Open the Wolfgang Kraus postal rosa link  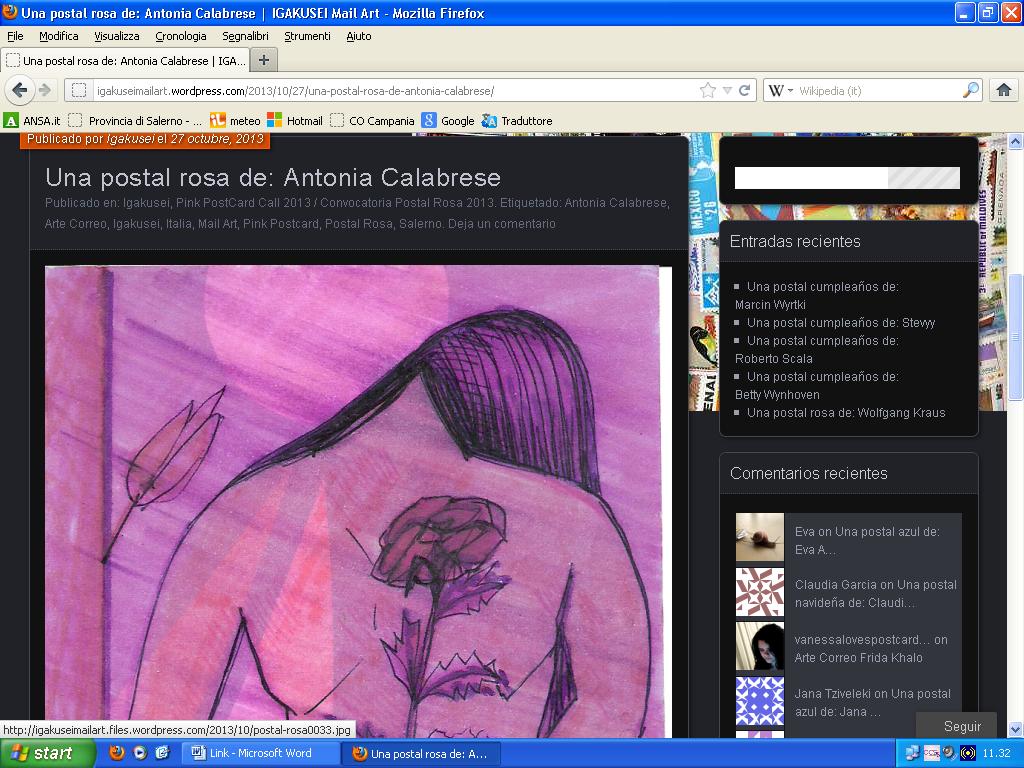(x=846, y=412)
